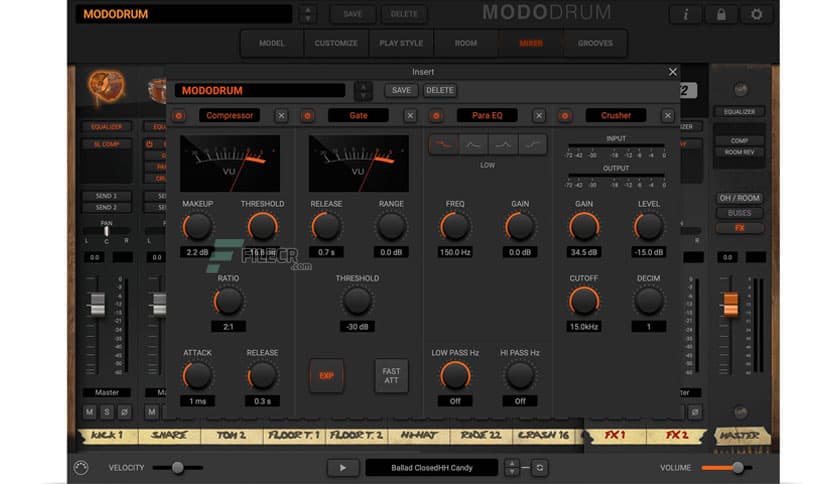Click the VELOCITY slider handle

[178, 468]
